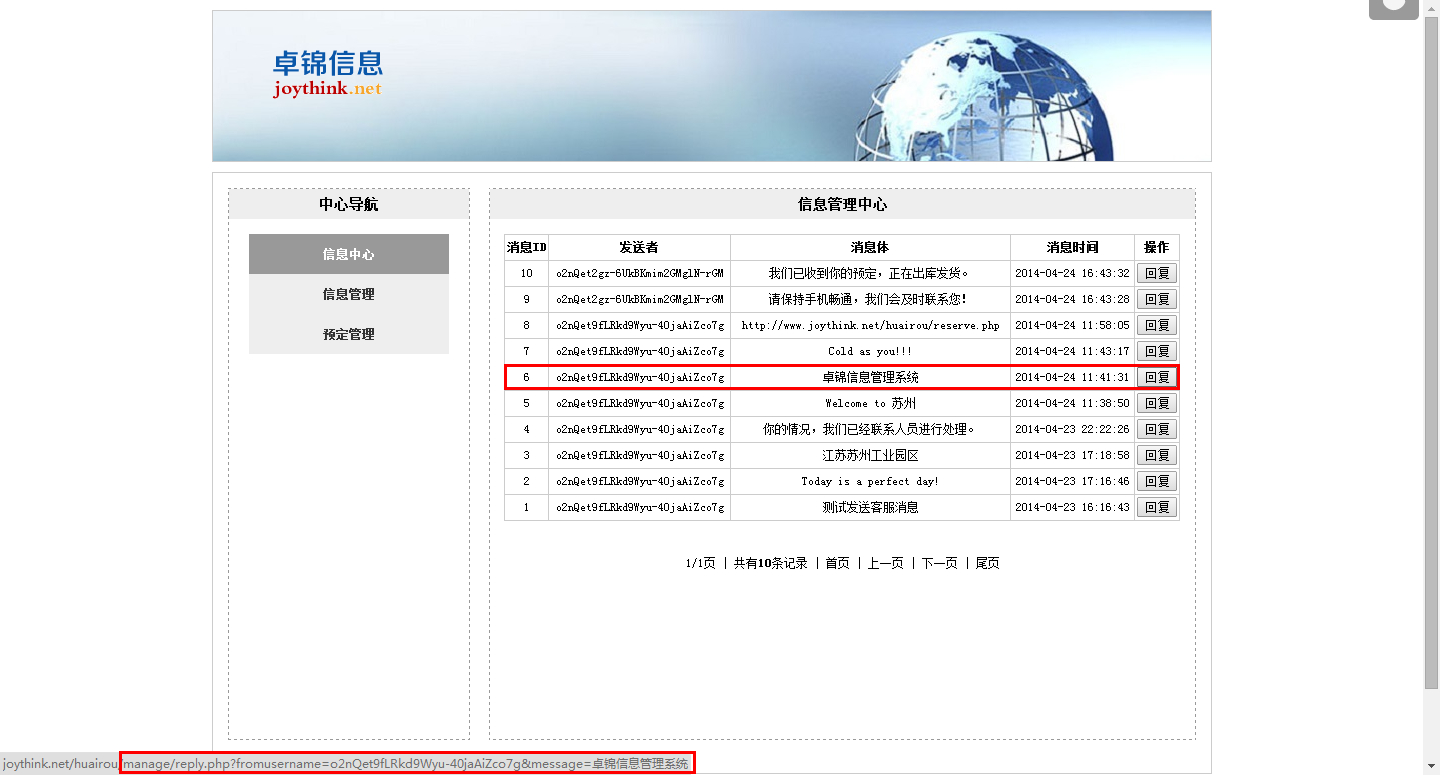Viewport: 1440px width, 775px height.
Task: Click 回复 for 'Today is a perfect day!'
Action: [1157, 481]
